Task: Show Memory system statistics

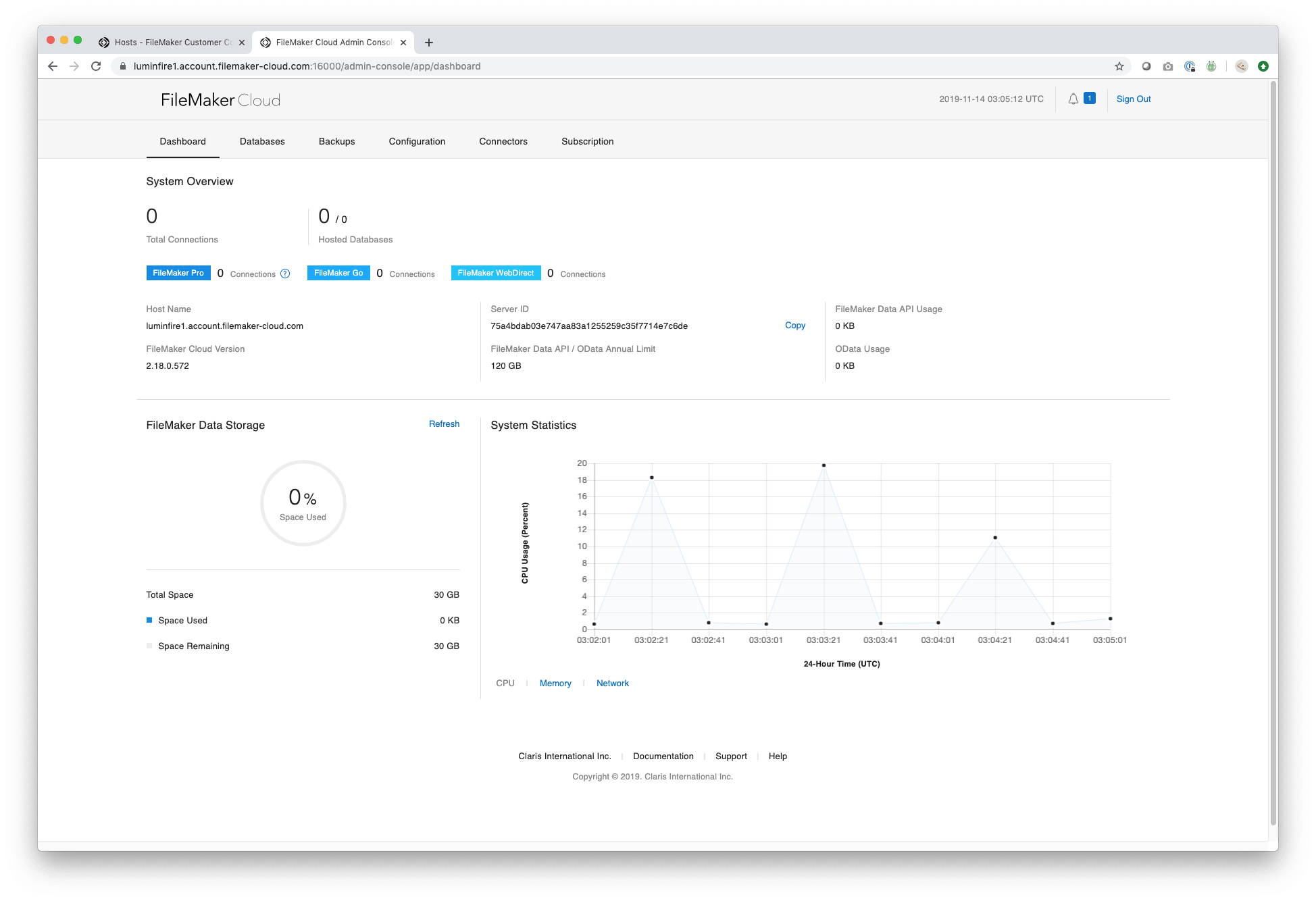Action: pos(555,684)
